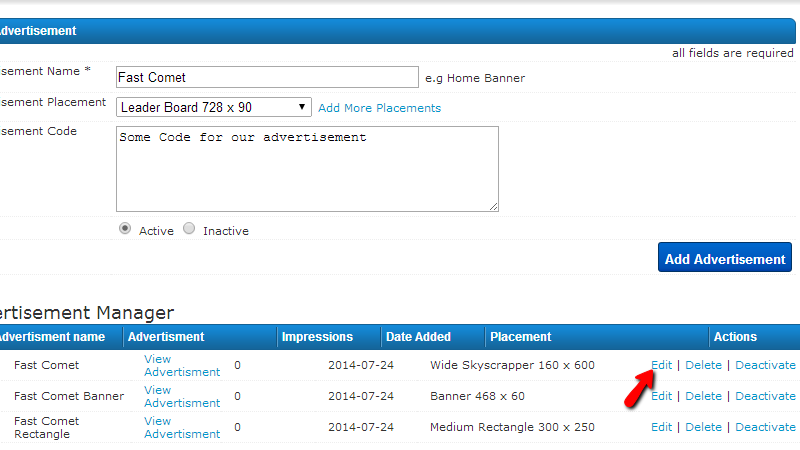Edit the Fast Comet Banner advertisement
The image size is (800, 450).
click(662, 396)
